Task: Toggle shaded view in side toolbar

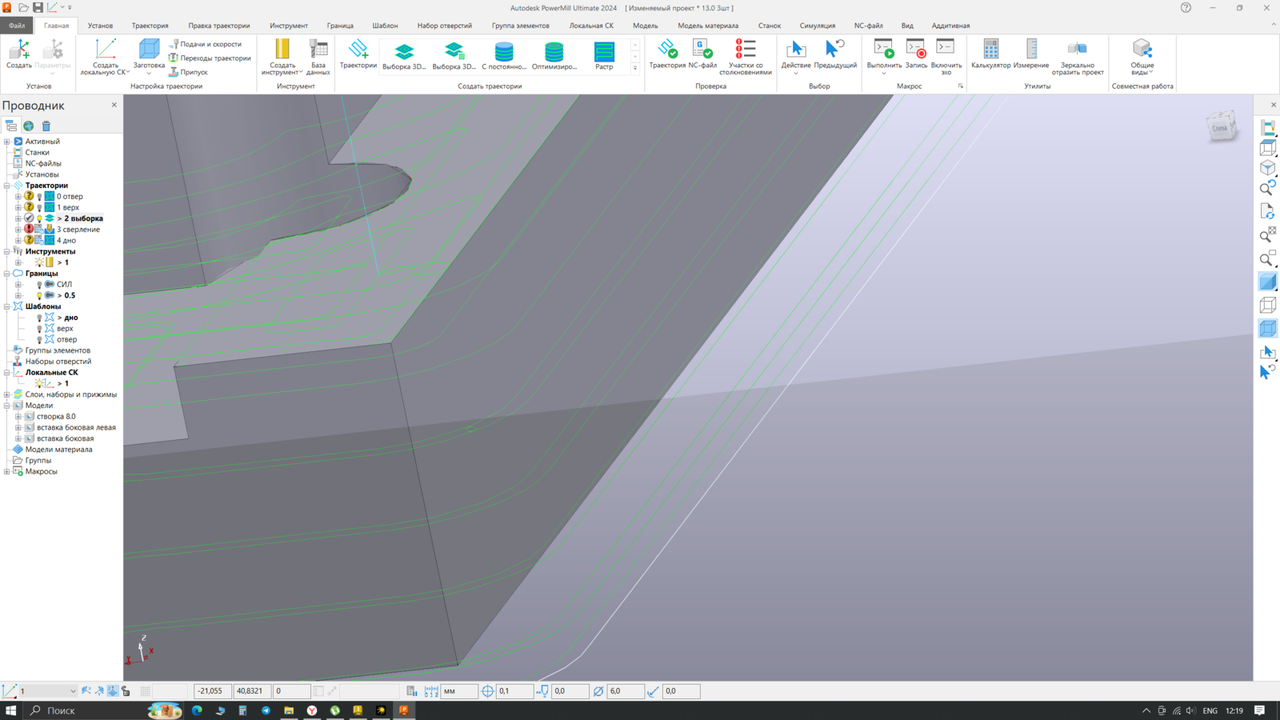Action: (1268, 283)
